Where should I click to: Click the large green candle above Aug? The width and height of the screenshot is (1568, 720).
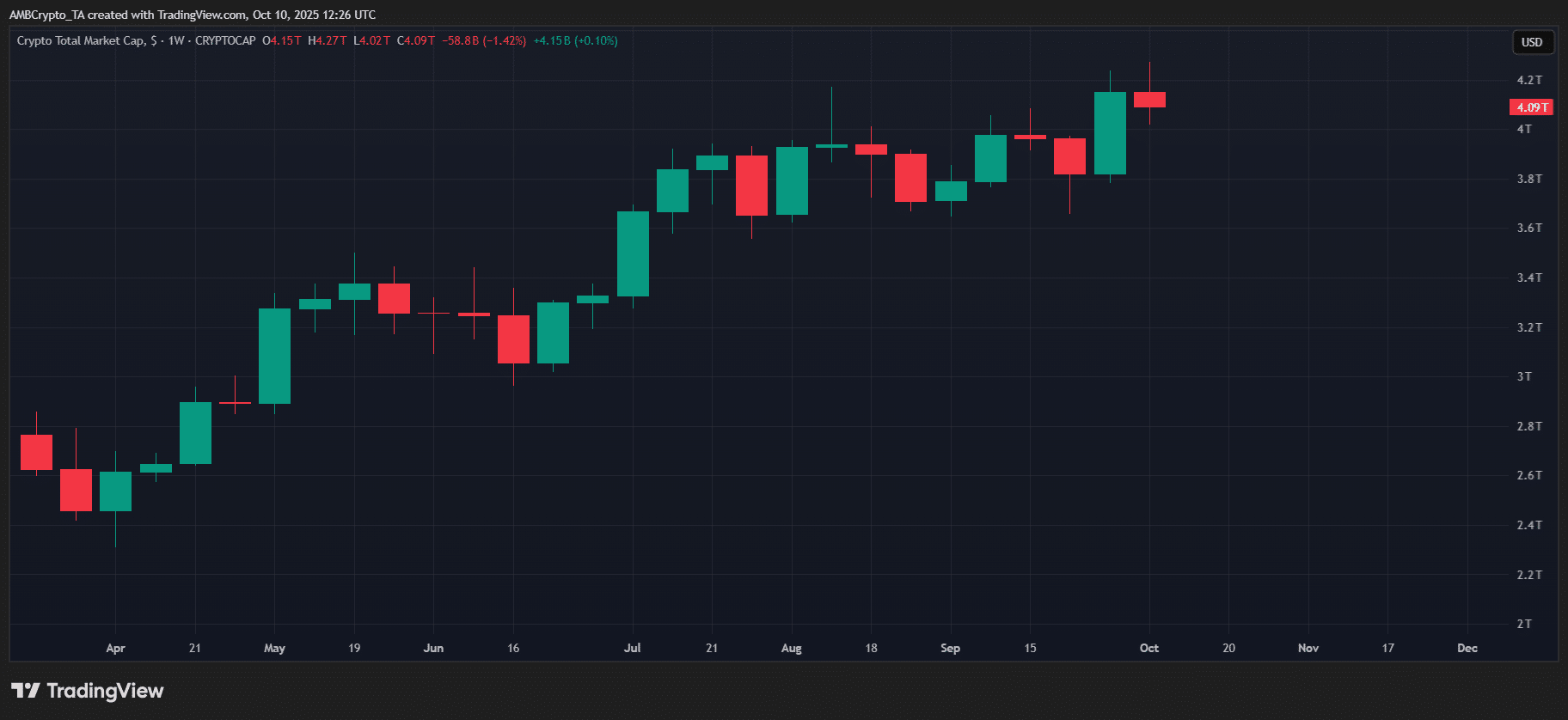(792, 180)
